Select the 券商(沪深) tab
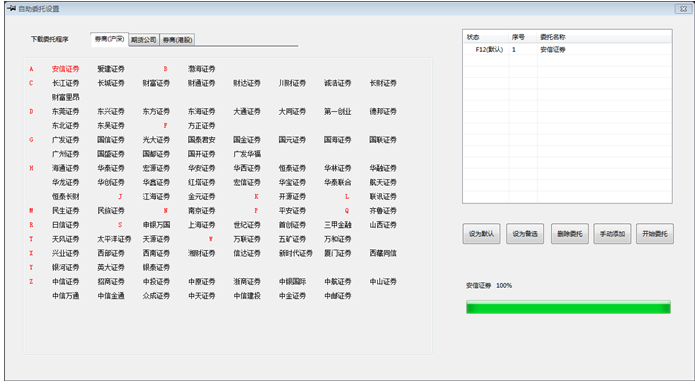The width and height of the screenshot is (695, 384). point(109,39)
